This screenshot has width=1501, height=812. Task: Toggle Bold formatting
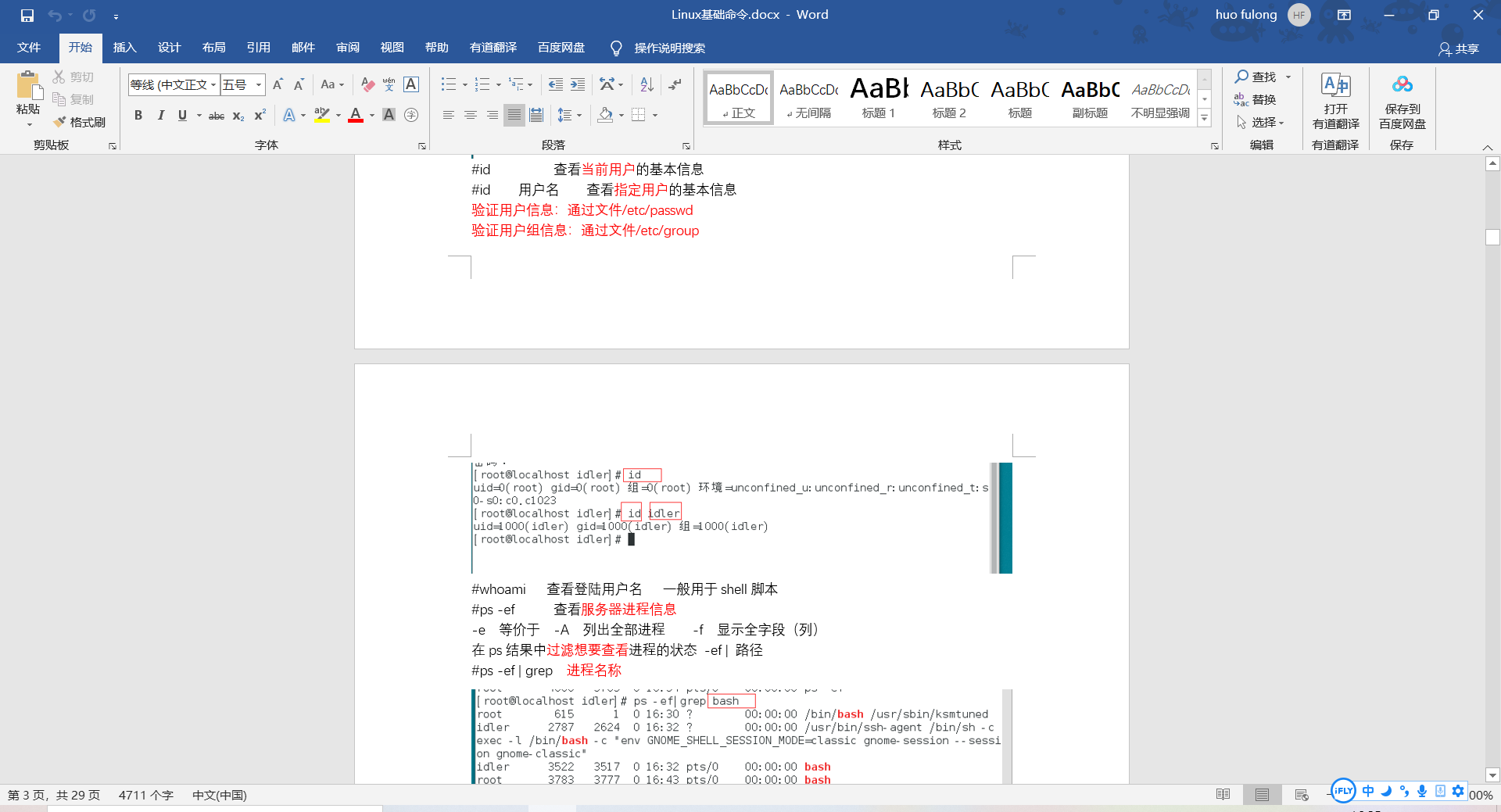click(138, 115)
